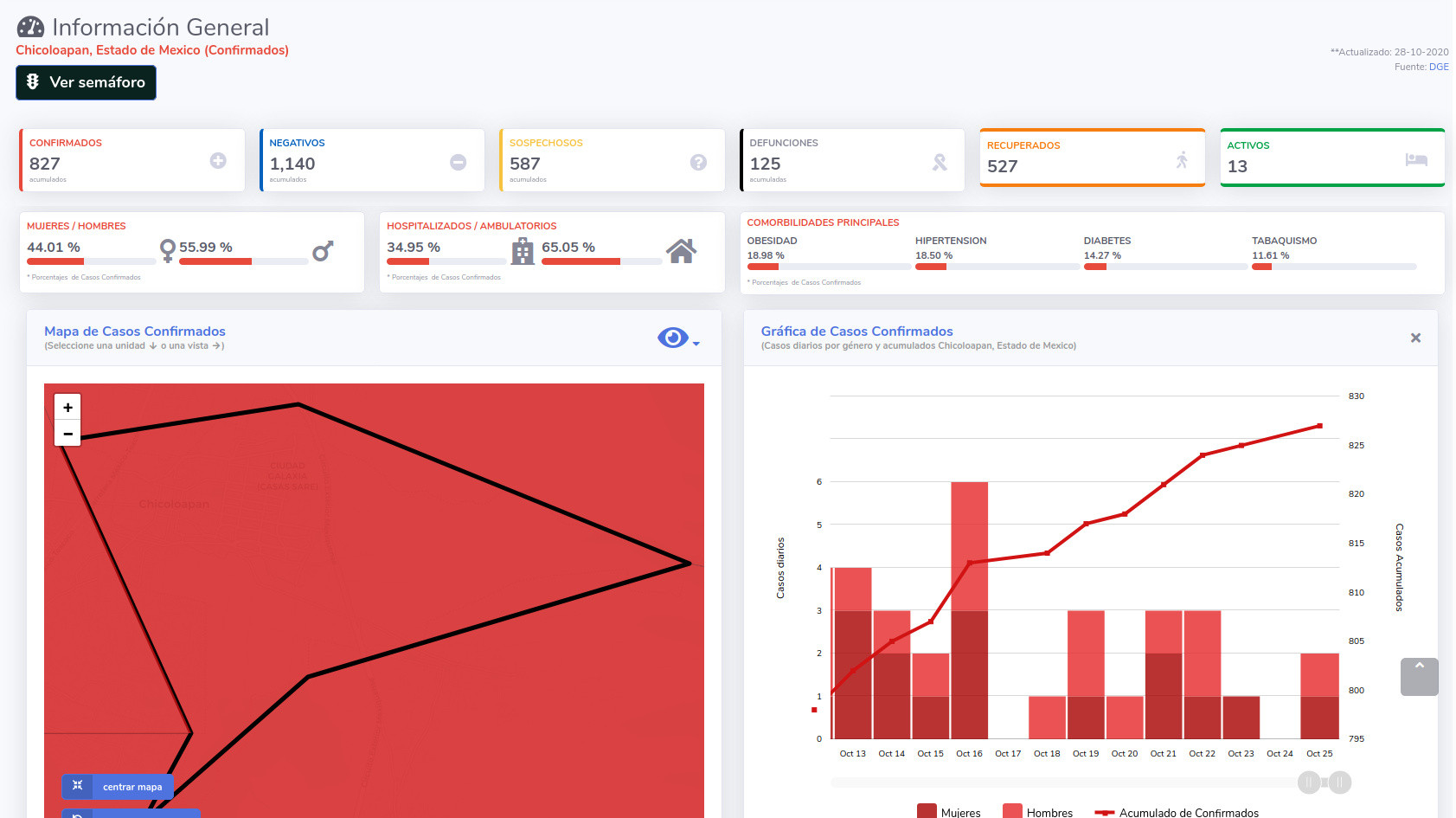Click the Mapa de Casos Confirmados title
Image resolution: width=1456 pixels, height=818 pixels.
click(x=135, y=331)
